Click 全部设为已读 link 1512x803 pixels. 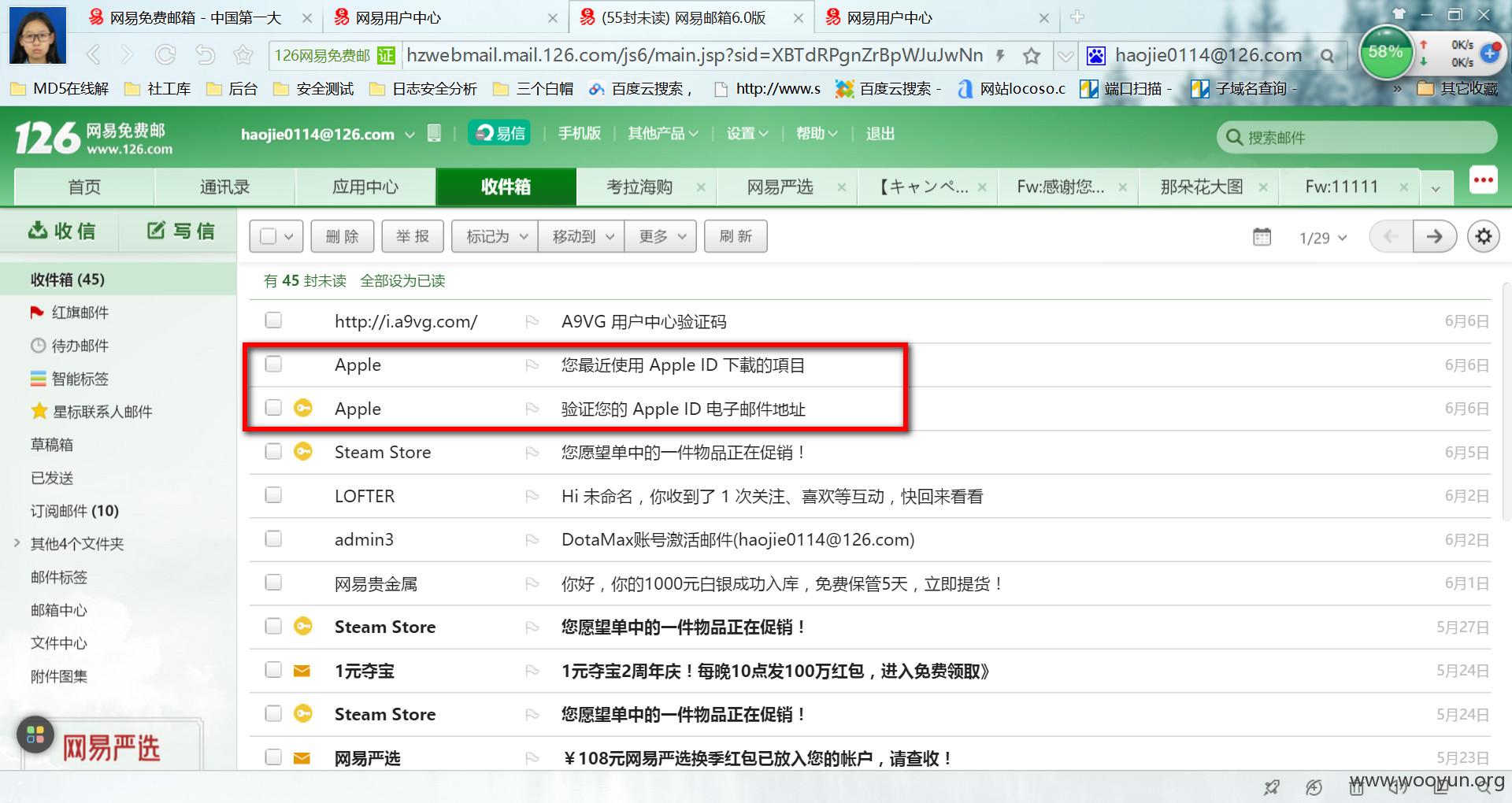pyautogui.click(x=402, y=281)
